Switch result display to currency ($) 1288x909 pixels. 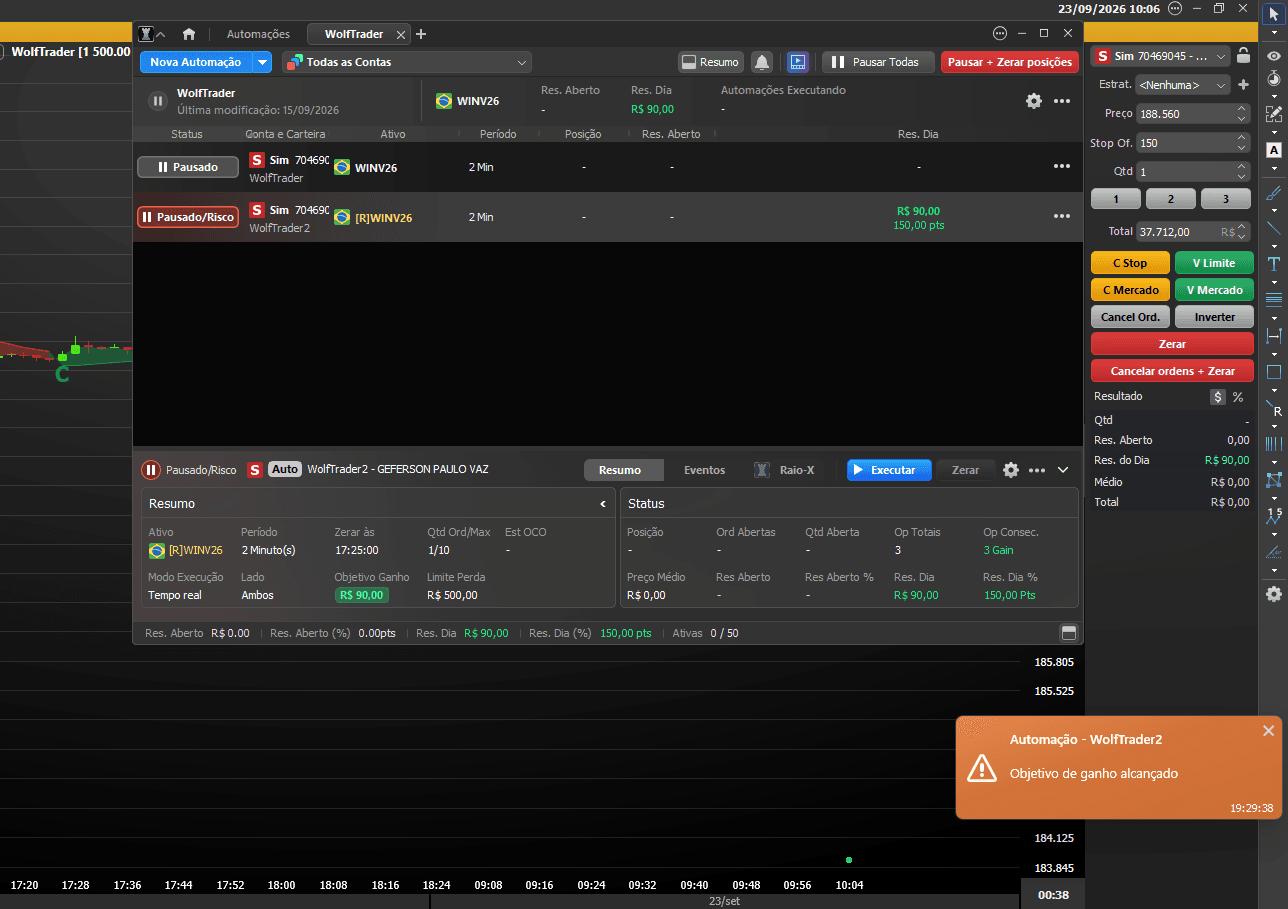(x=1218, y=397)
